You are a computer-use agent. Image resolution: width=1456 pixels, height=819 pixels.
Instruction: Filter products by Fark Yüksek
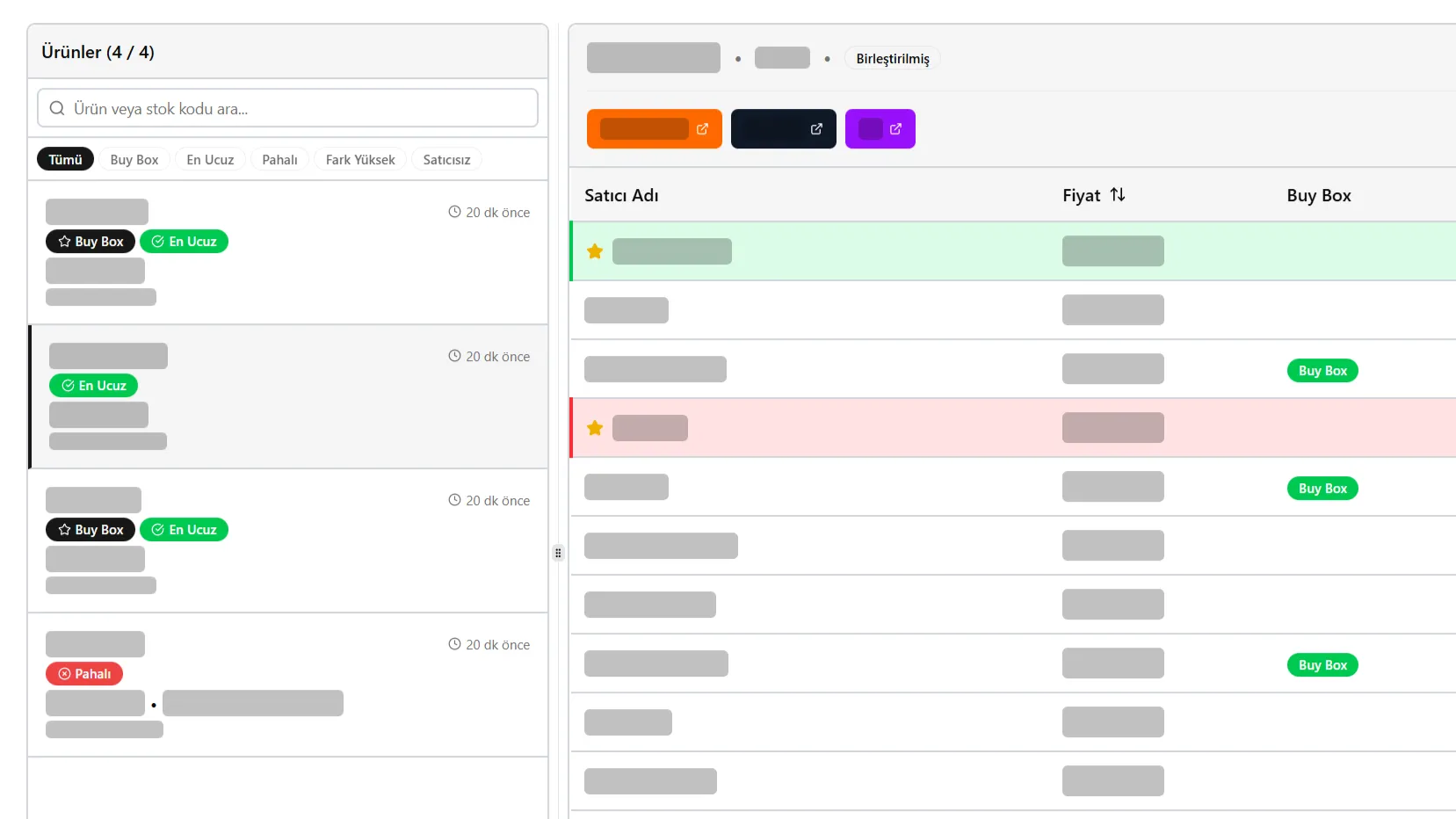(x=360, y=159)
